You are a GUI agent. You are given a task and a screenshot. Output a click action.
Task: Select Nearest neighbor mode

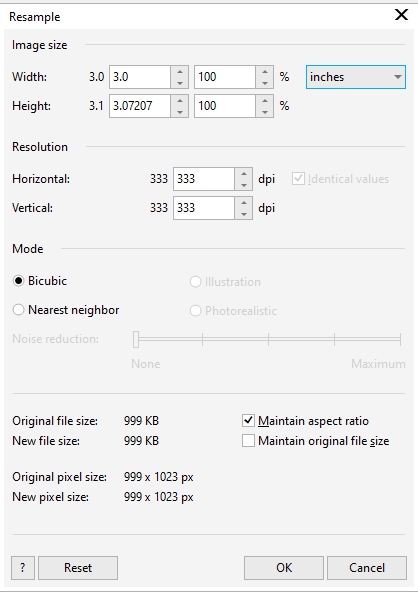[19, 310]
